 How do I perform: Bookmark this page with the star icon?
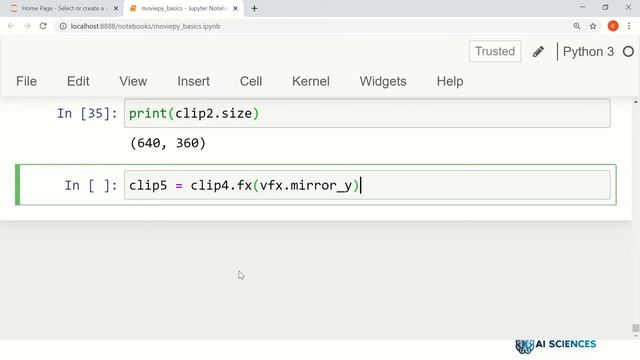593,26
